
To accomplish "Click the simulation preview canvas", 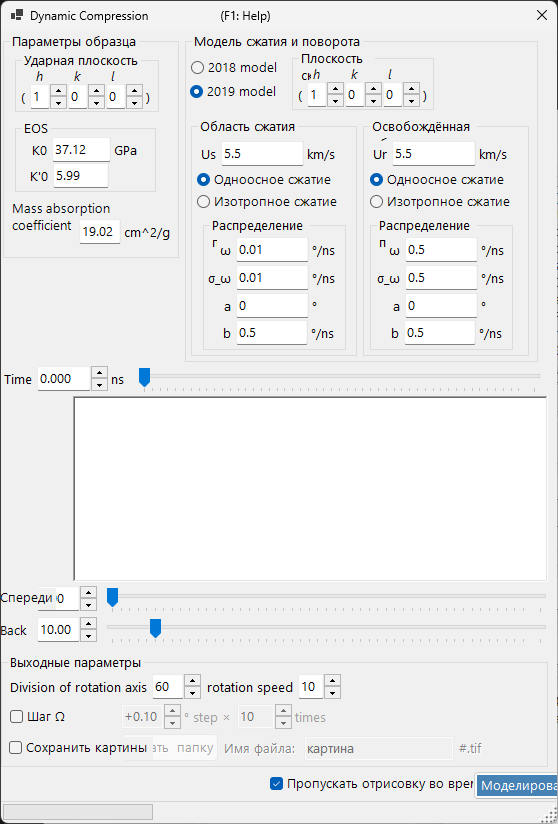I will pyautogui.click(x=310, y=489).
